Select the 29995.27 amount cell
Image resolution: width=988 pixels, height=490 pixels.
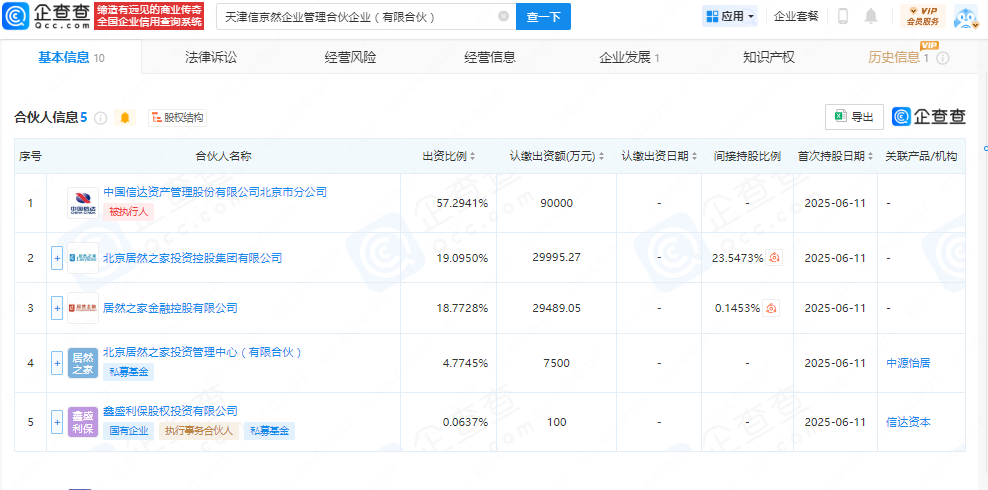(556, 258)
